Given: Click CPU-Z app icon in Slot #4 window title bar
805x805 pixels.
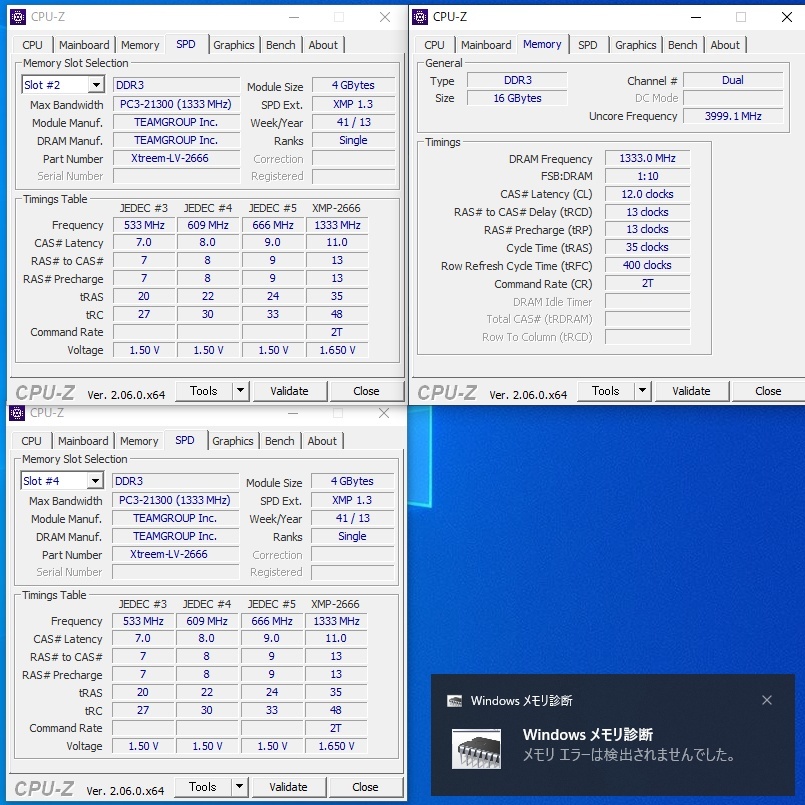Looking at the screenshot, I should 17,413.
